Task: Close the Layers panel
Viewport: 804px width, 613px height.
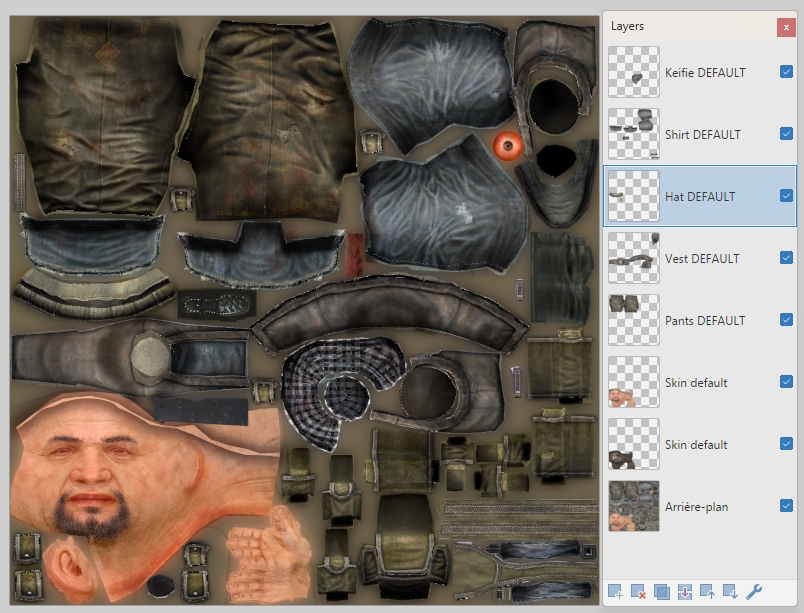Action: point(785,27)
